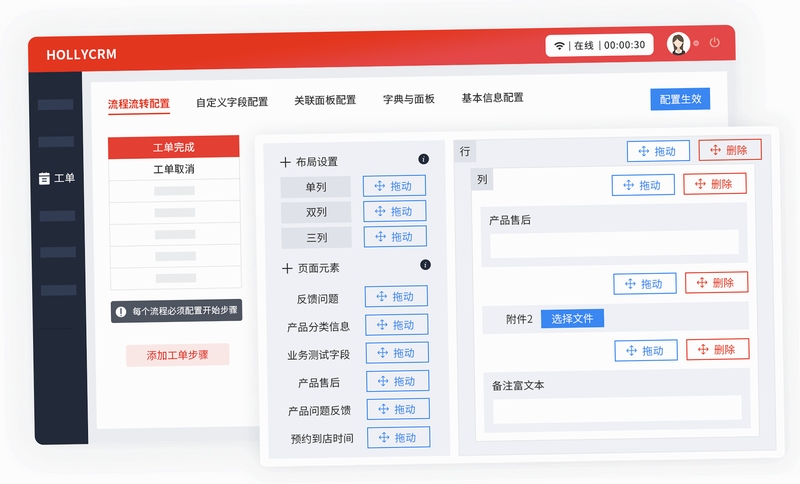Click 添加工单步骤 button
The width and height of the screenshot is (800, 484).
pyautogui.click(x=178, y=355)
